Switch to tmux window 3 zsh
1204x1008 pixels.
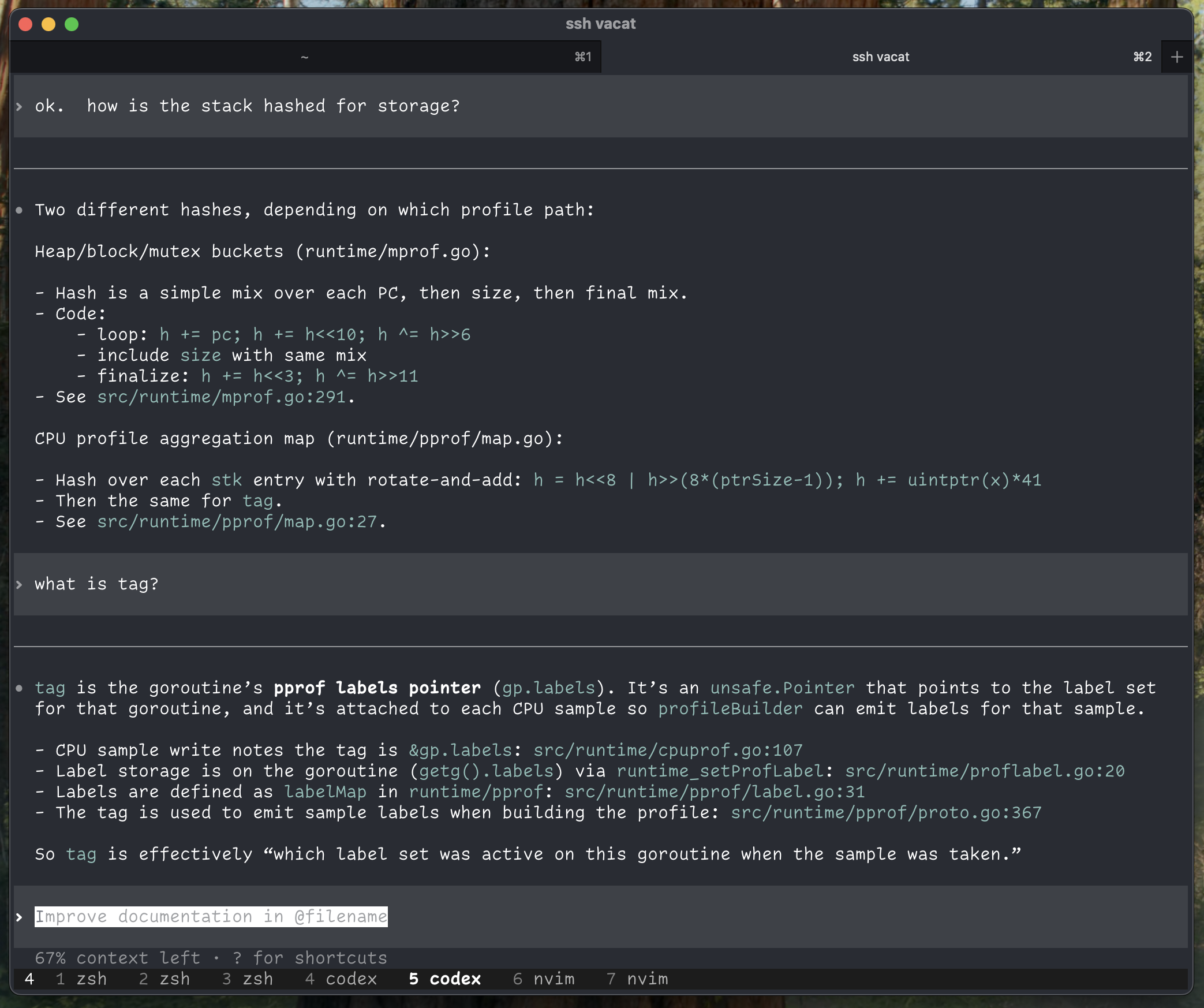coord(248,979)
